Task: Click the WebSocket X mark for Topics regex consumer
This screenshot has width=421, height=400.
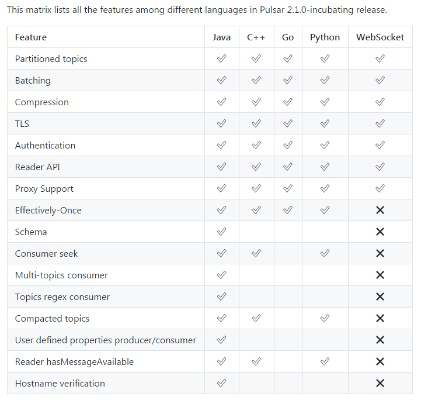Action: 380,297
